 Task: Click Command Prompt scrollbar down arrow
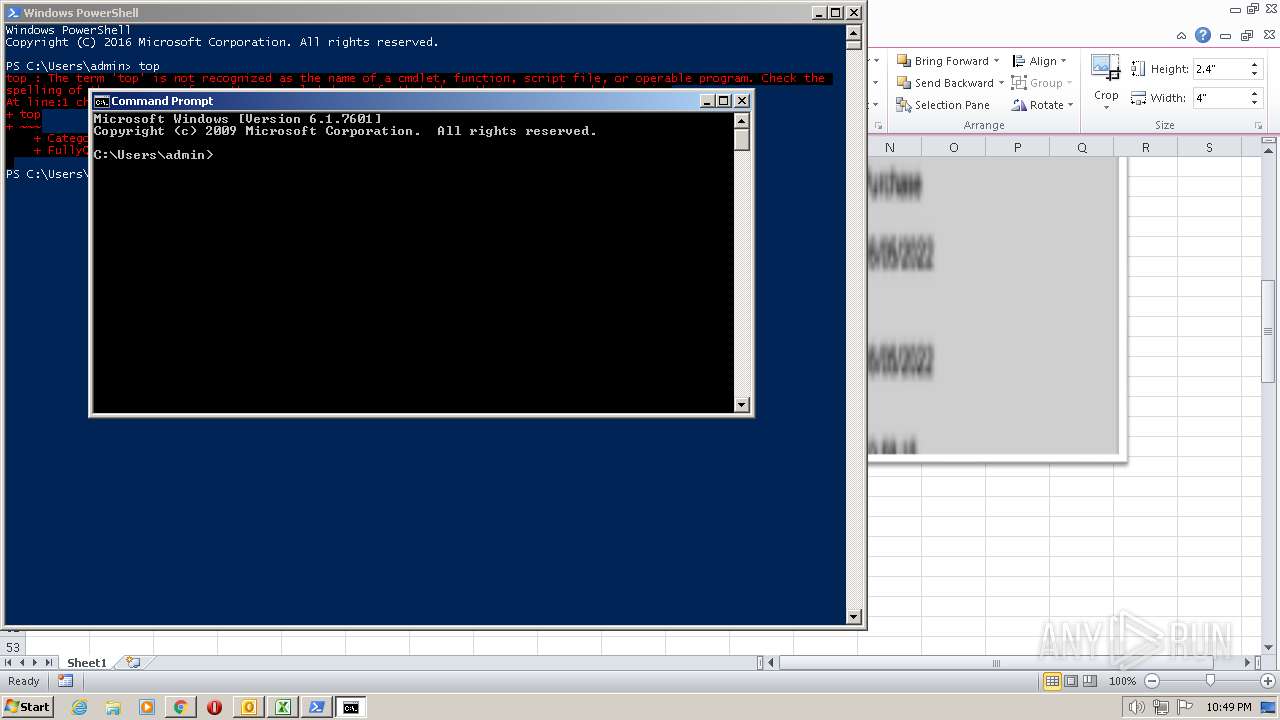pos(741,405)
